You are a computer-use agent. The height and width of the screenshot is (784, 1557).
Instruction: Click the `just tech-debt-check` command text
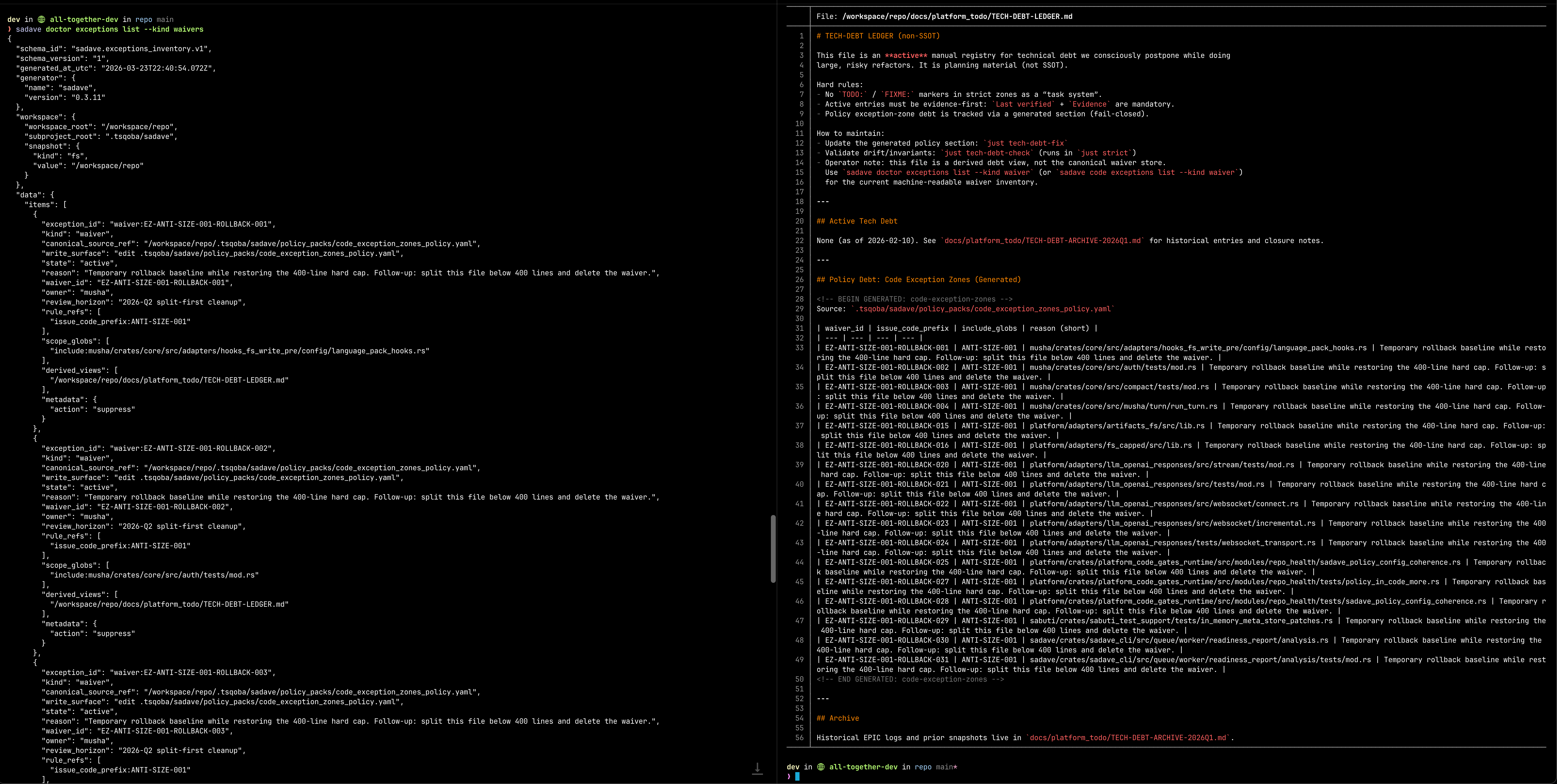(x=986, y=153)
